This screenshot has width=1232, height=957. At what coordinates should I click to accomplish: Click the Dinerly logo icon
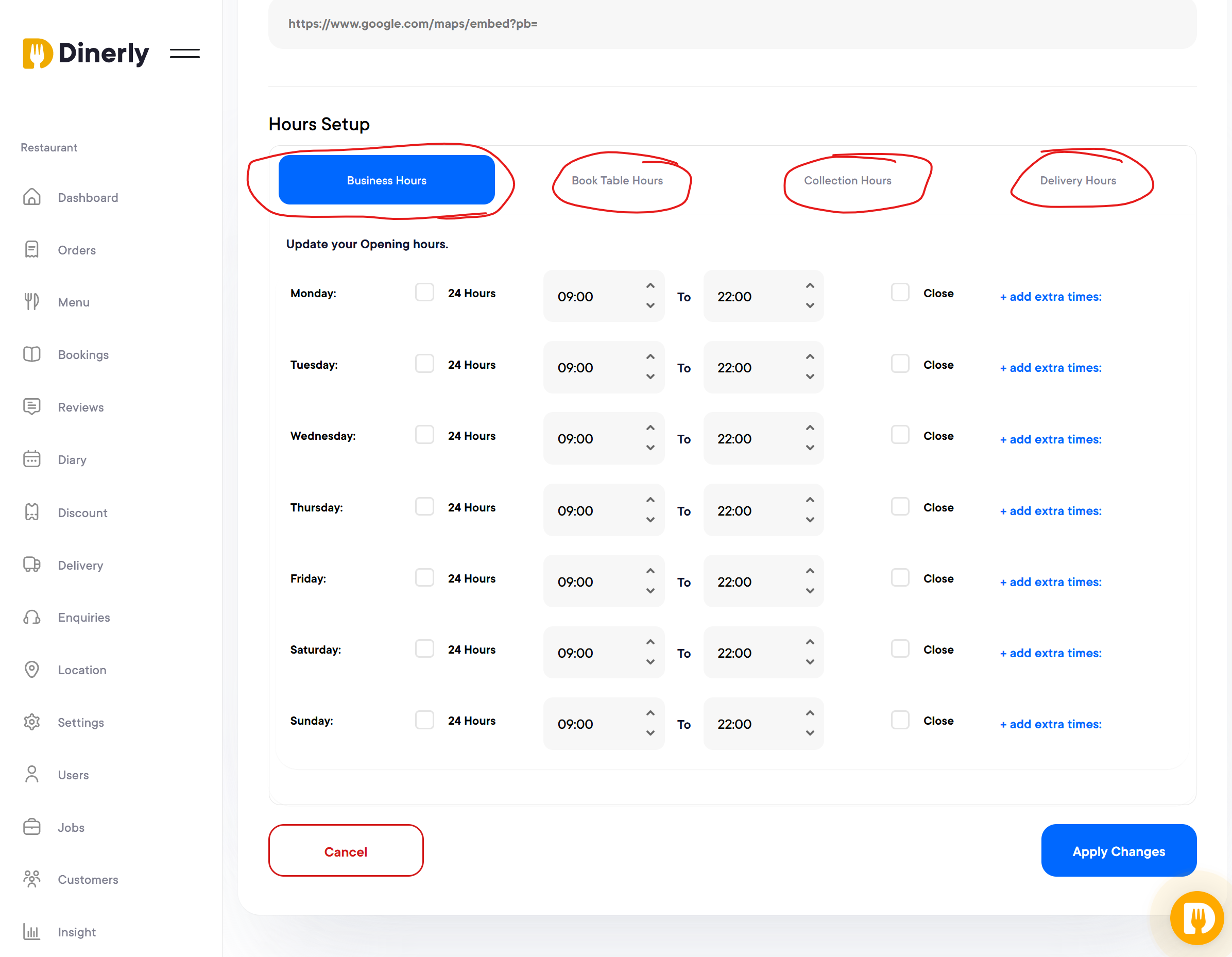pos(38,54)
